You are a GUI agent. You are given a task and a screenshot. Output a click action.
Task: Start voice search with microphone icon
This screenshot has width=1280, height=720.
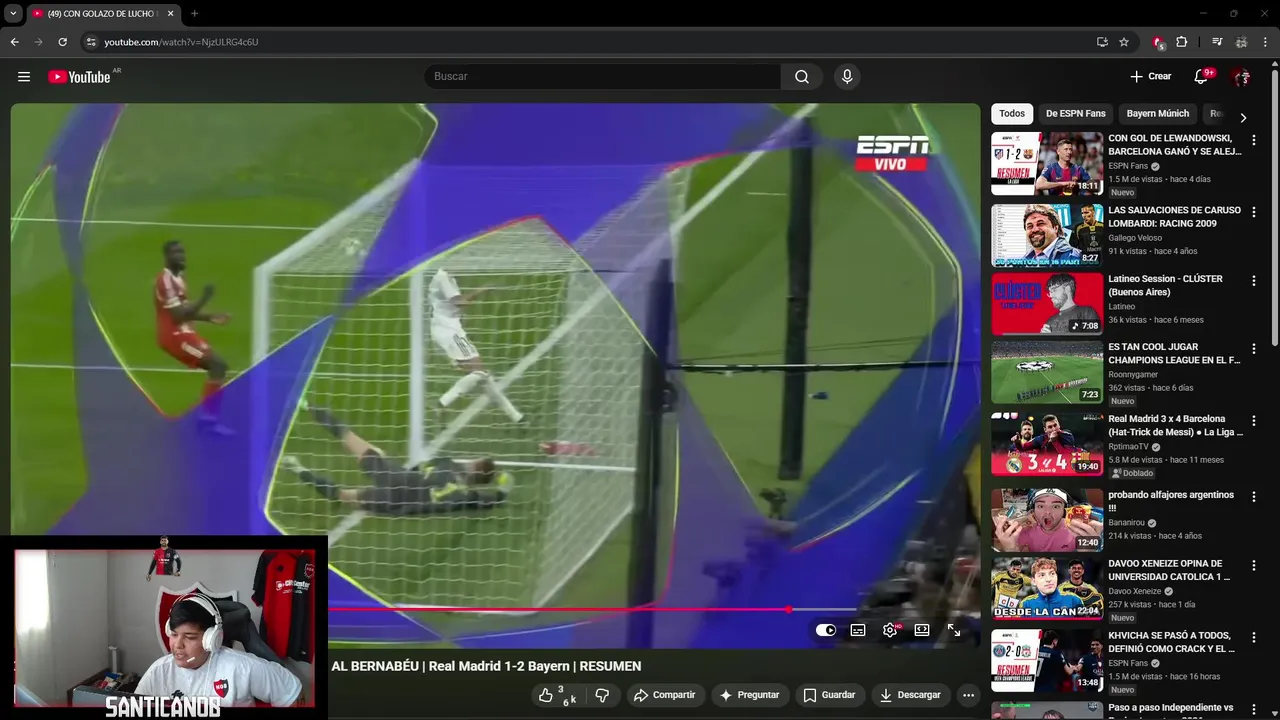[x=847, y=77]
